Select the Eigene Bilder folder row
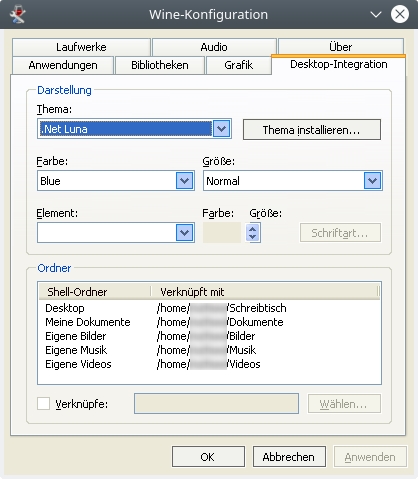 point(209,336)
